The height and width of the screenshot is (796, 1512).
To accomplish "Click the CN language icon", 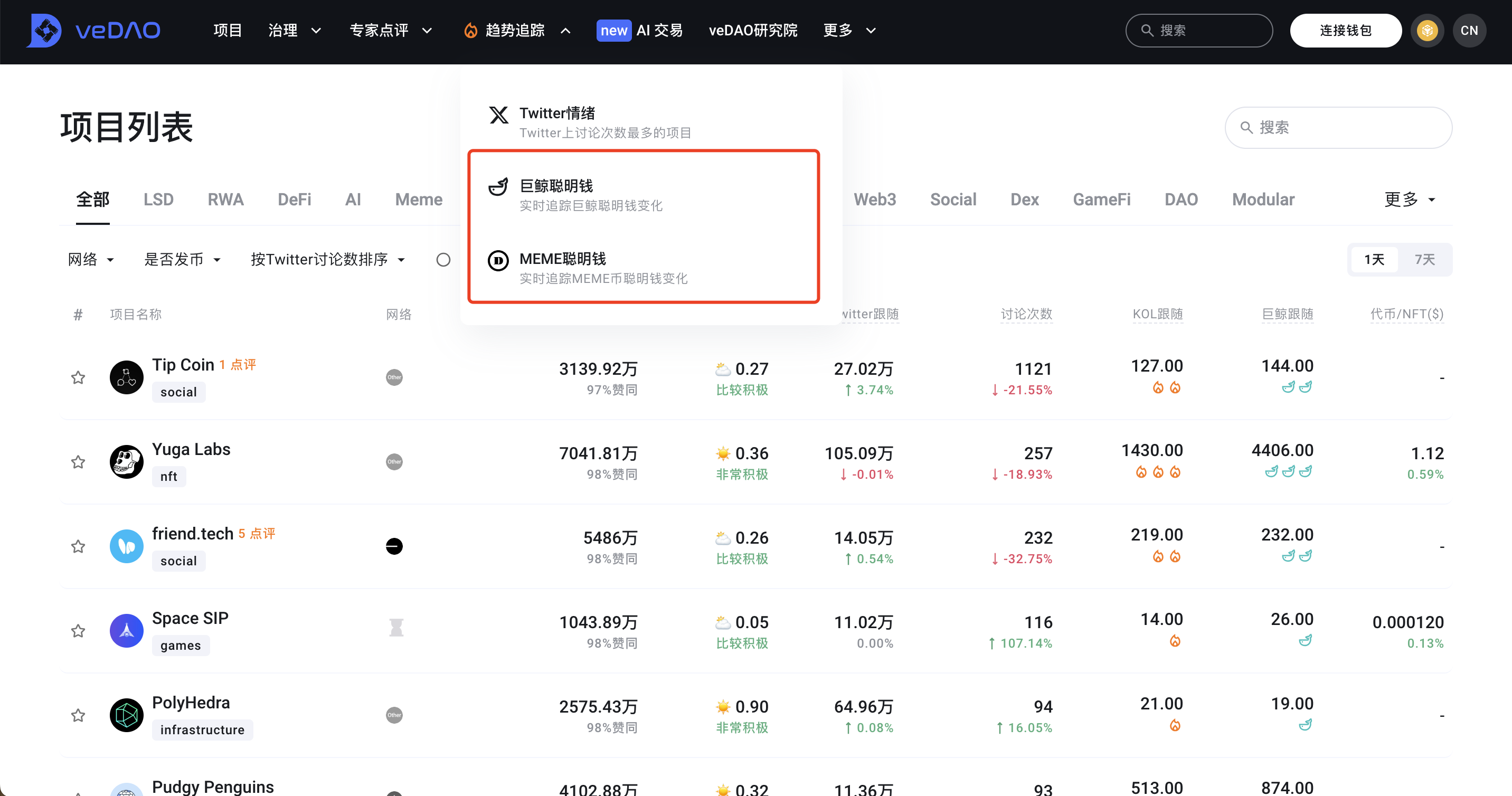I will tap(1469, 31).
